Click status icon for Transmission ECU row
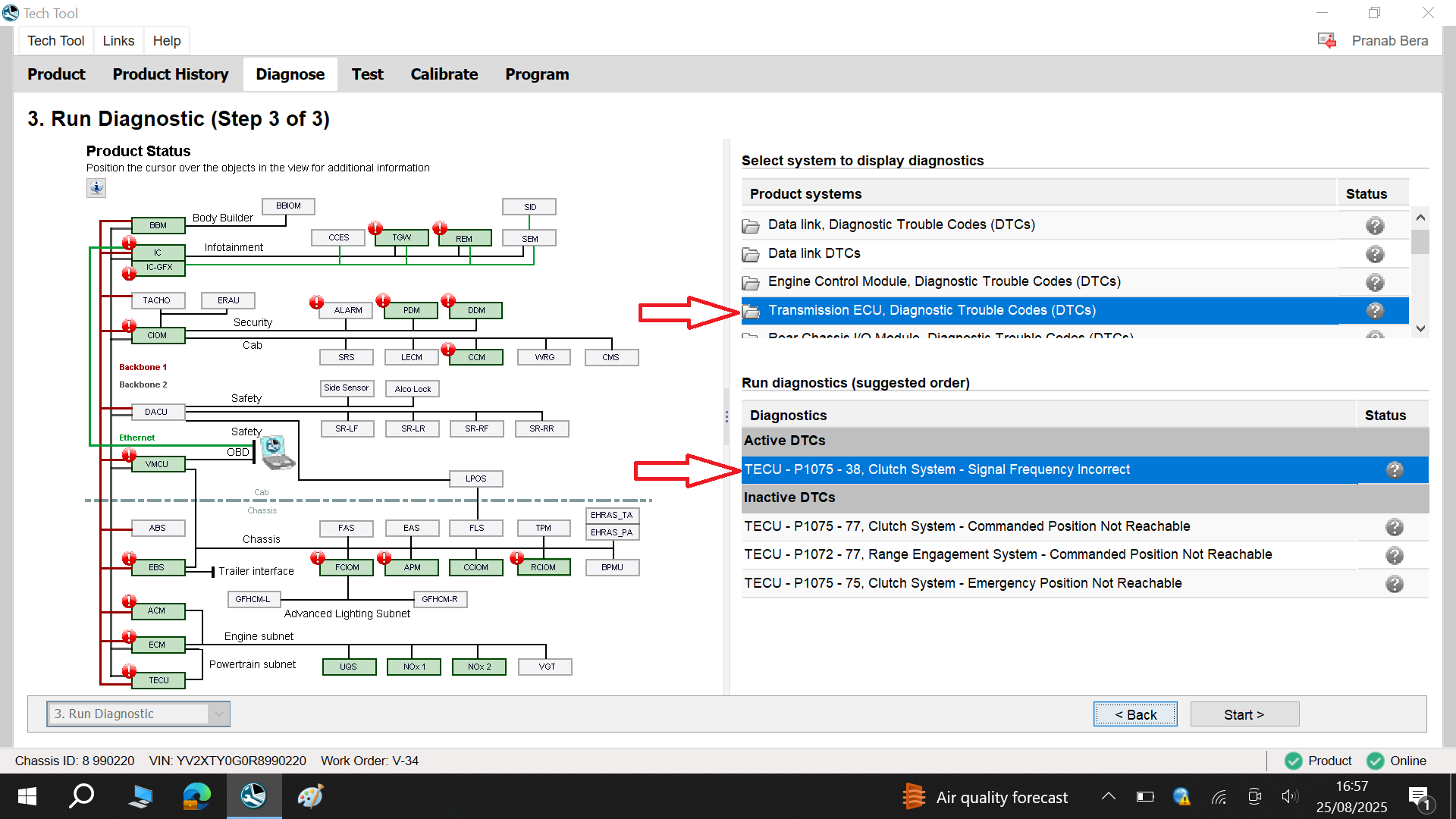This screenshot has width=1456, height=819. [x=1375, y=311]
